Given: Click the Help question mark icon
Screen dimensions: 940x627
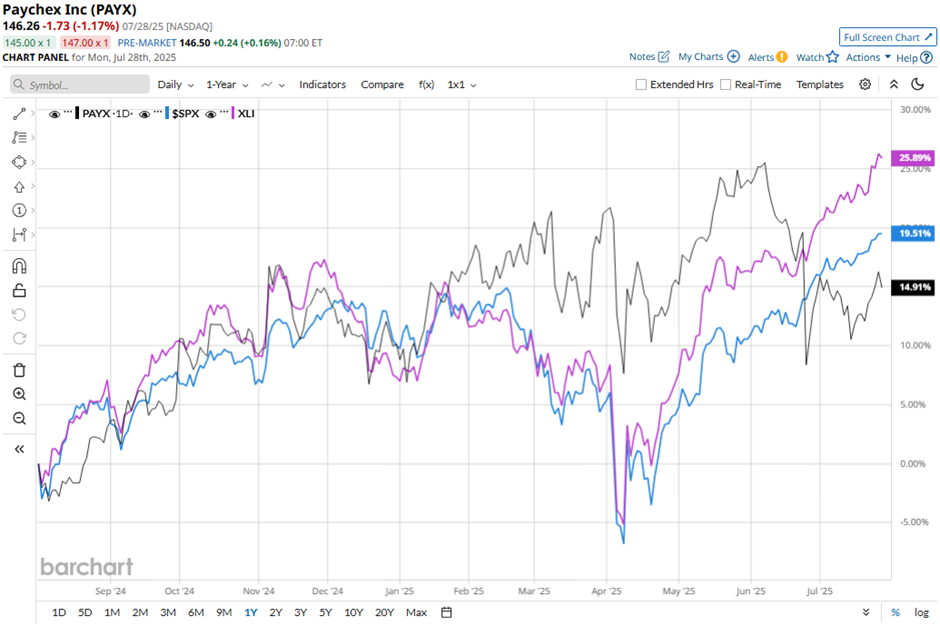Looking at the screenshot, I should click(x=926, y=58).
